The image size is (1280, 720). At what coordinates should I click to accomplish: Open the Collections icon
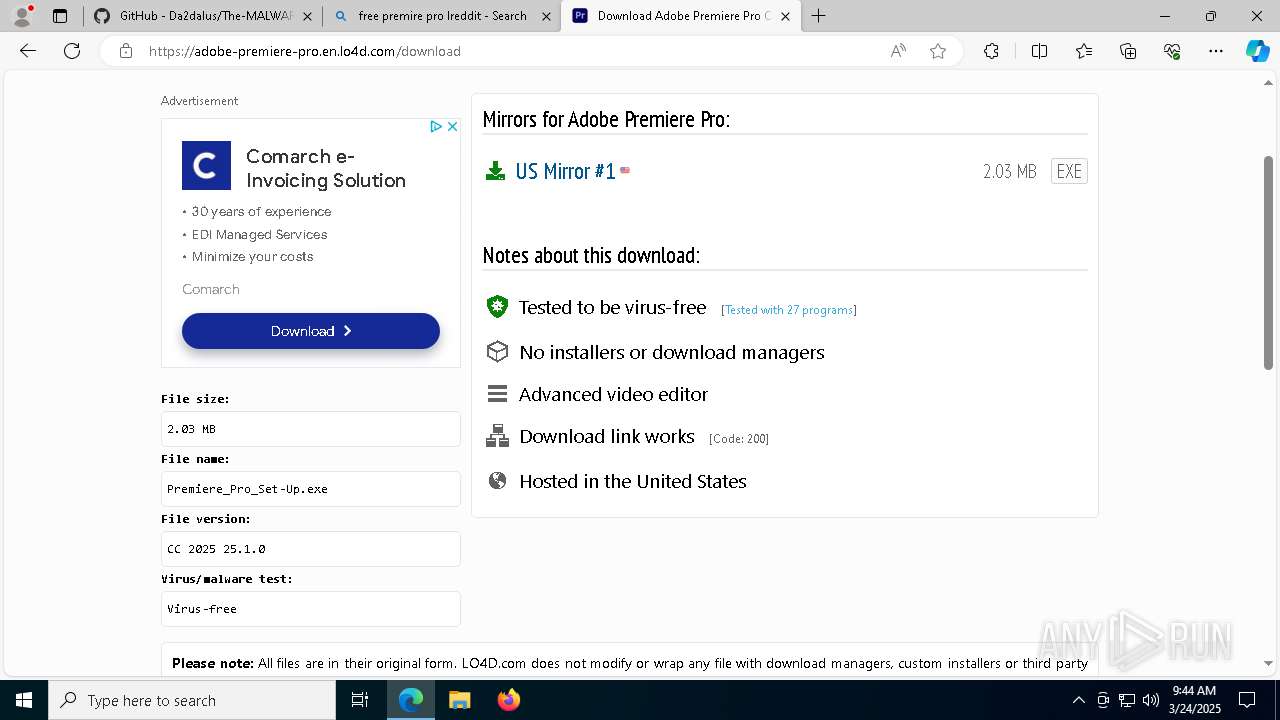[1128, 51]
